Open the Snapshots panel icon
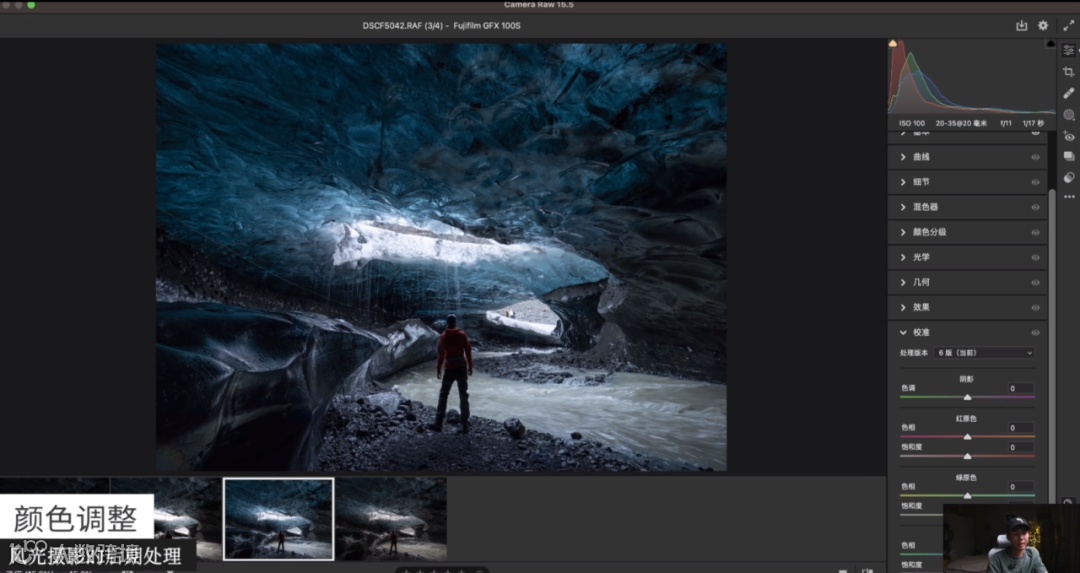The image size is (1080, 573). [x=1069, y=157]
